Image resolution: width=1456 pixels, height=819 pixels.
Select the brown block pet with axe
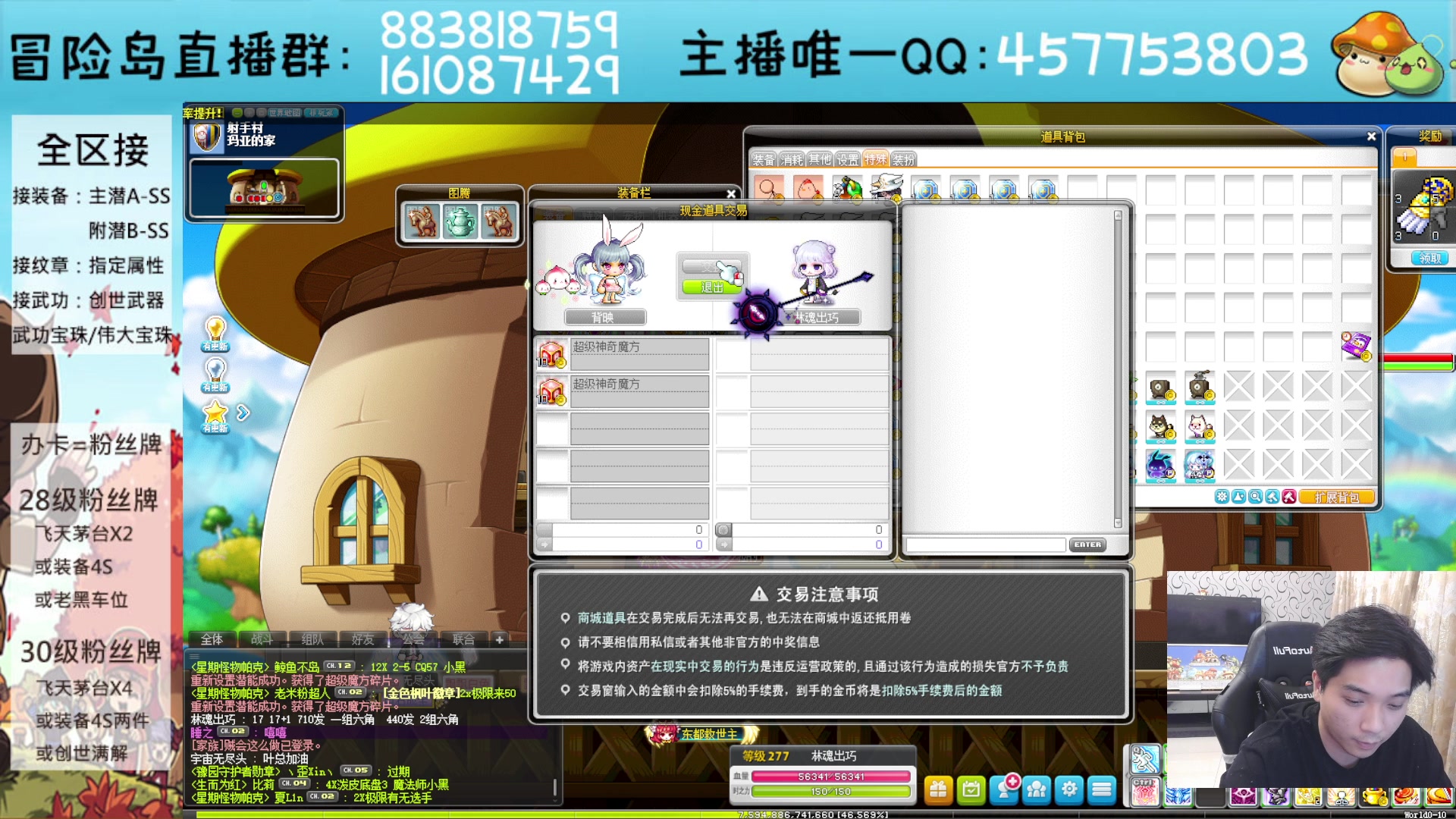pos(1200,387)
